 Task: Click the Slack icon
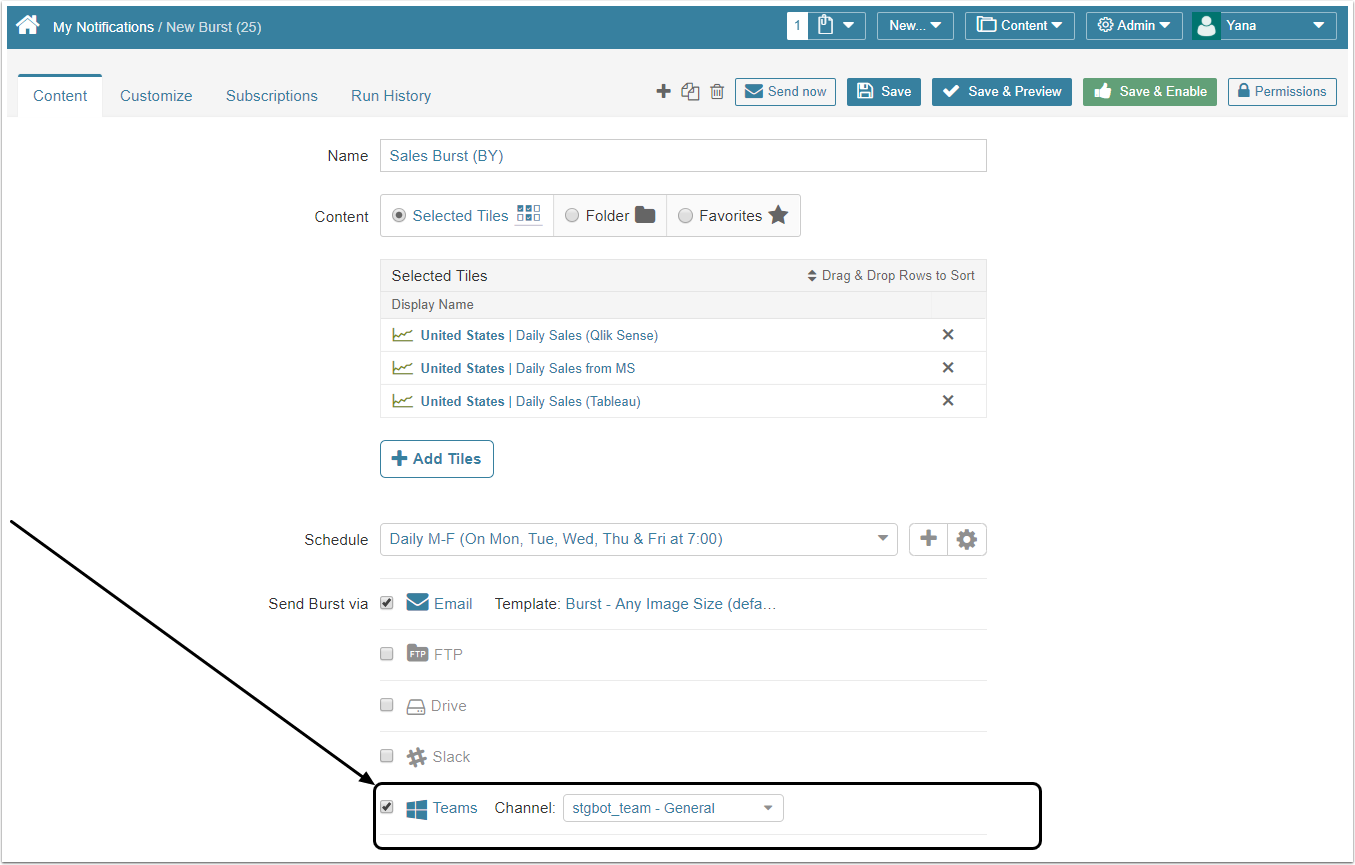point(416,757)
